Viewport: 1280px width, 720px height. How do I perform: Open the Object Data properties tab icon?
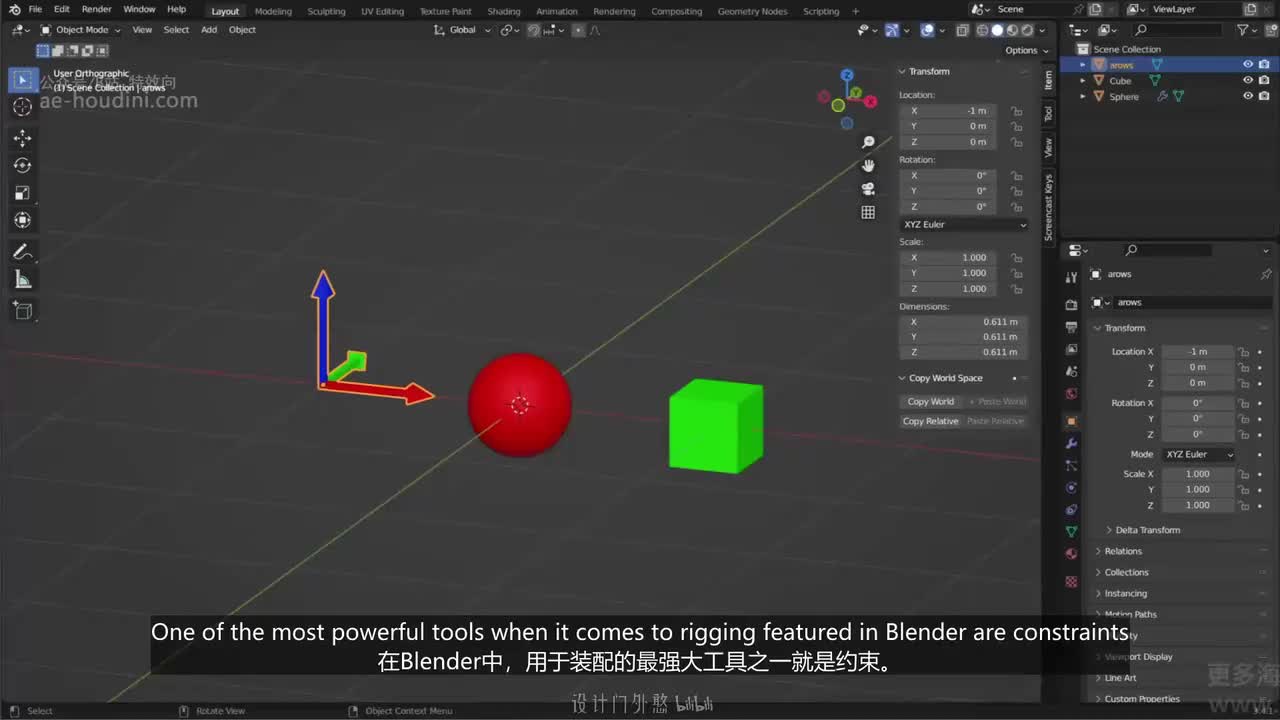pos(1071,532)
